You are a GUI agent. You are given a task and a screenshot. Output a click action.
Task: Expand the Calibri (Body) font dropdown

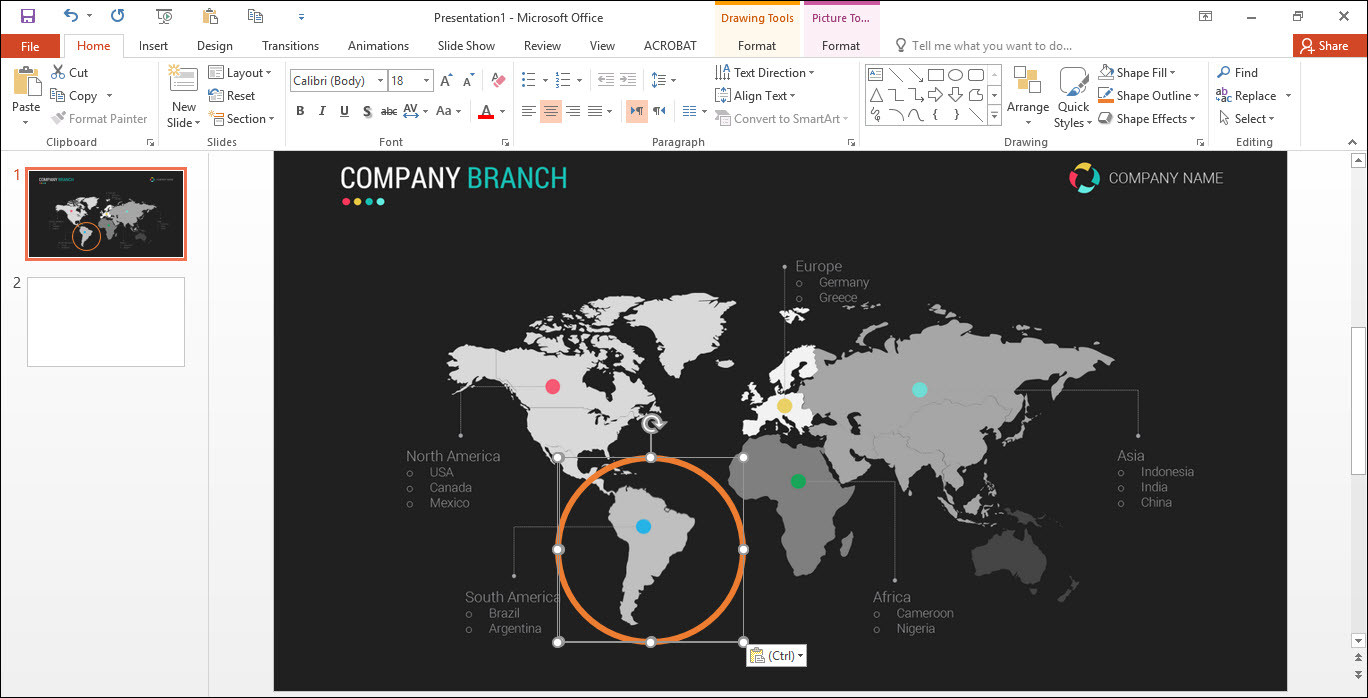pyautogui.click(x=380, y=81)
